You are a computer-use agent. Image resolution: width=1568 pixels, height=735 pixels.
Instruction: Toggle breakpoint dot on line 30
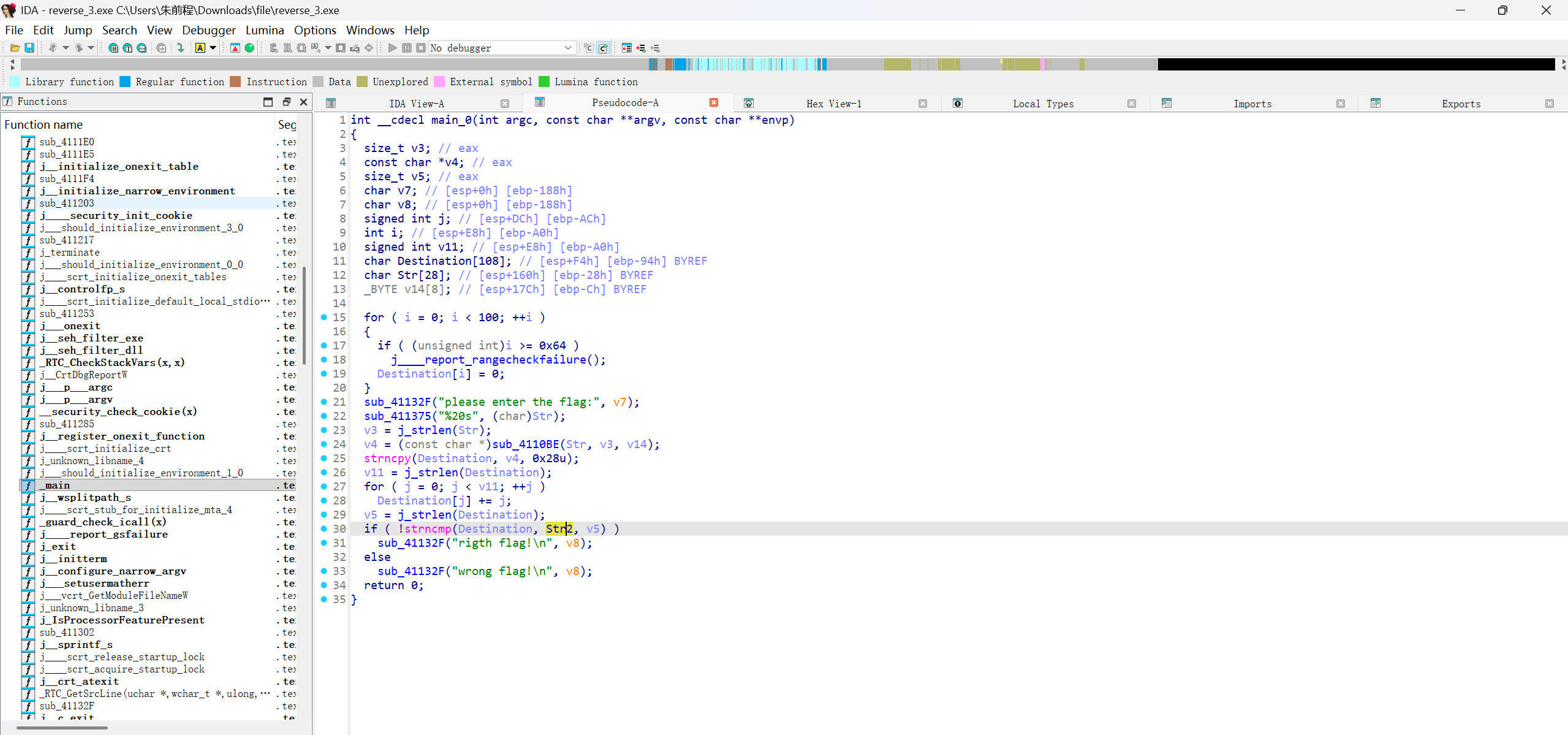[324, 528]
